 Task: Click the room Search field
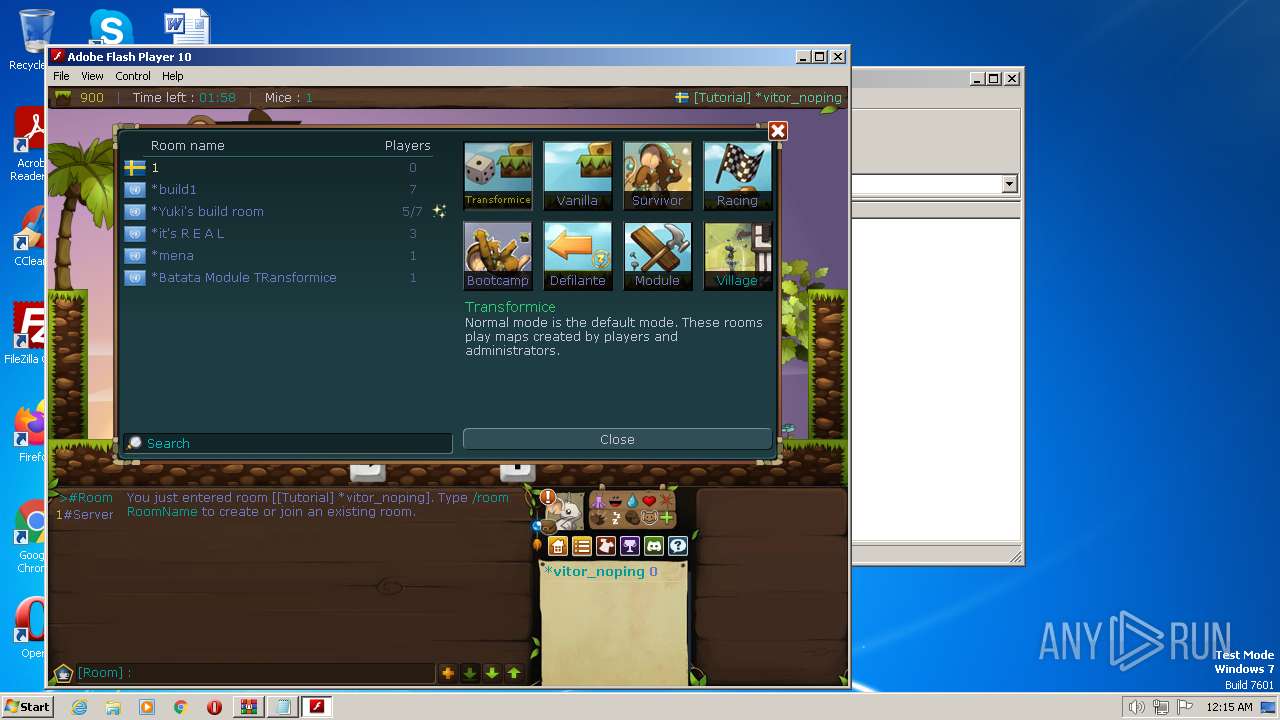click(x=288, y=443)
